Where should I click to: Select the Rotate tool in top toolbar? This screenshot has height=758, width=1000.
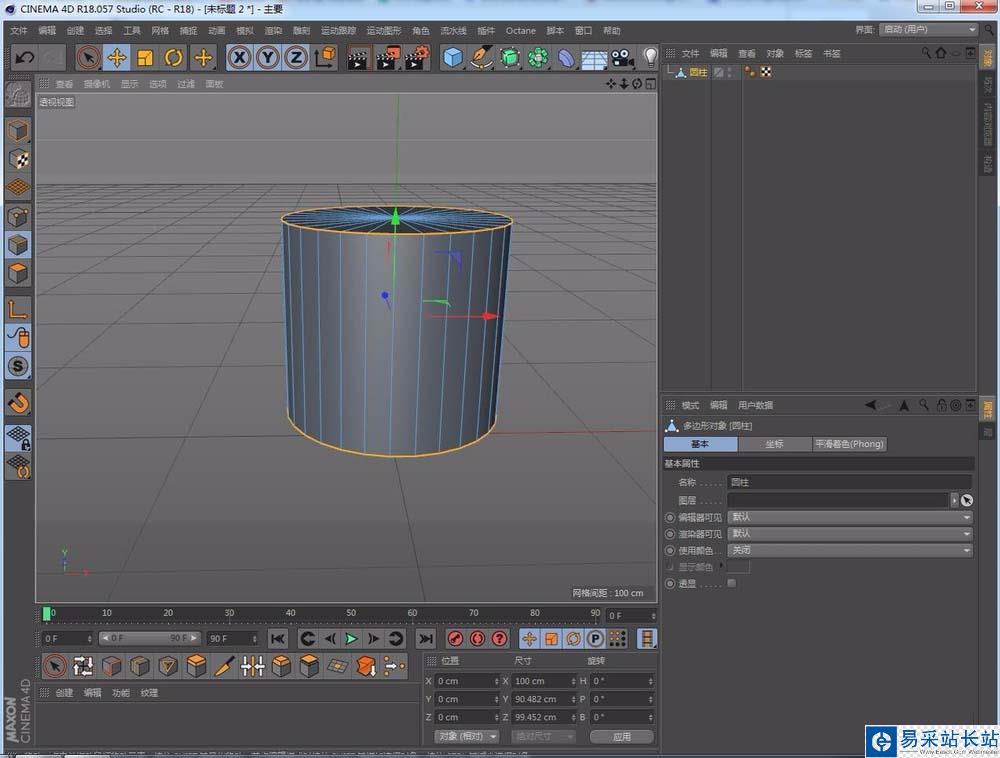tap(174, 58)
